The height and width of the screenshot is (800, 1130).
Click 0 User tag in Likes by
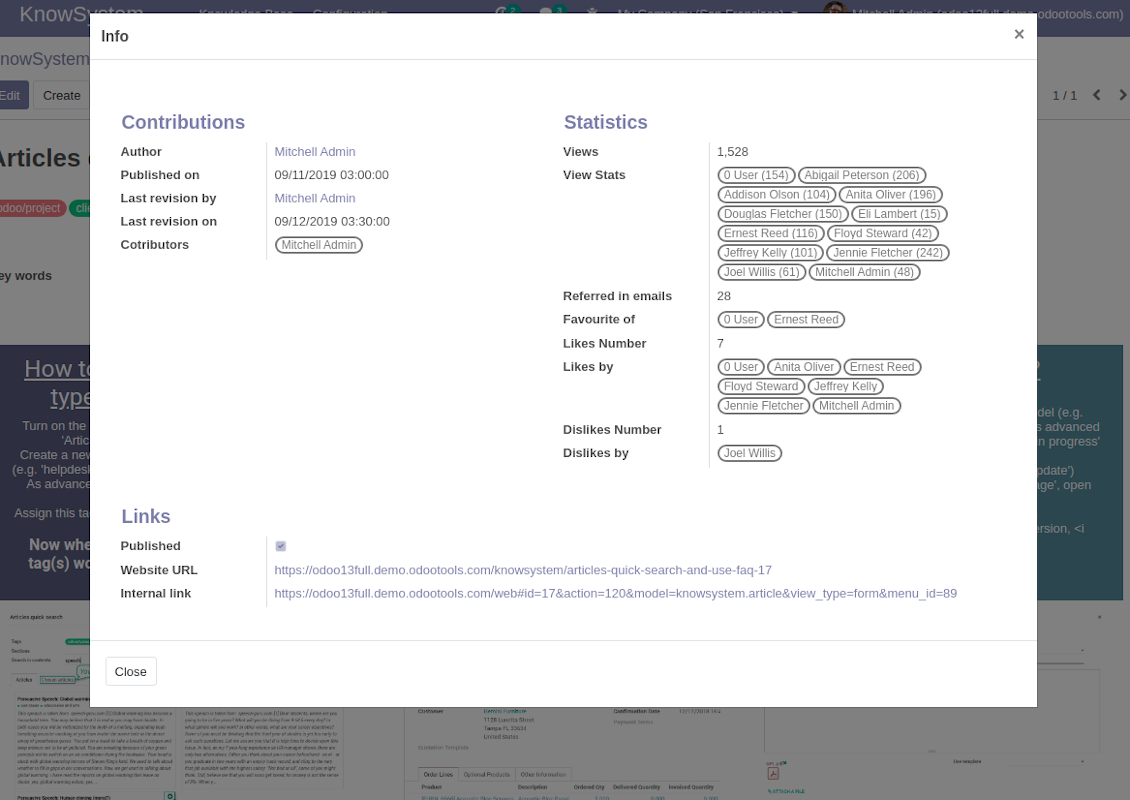(x=741, y=368)
